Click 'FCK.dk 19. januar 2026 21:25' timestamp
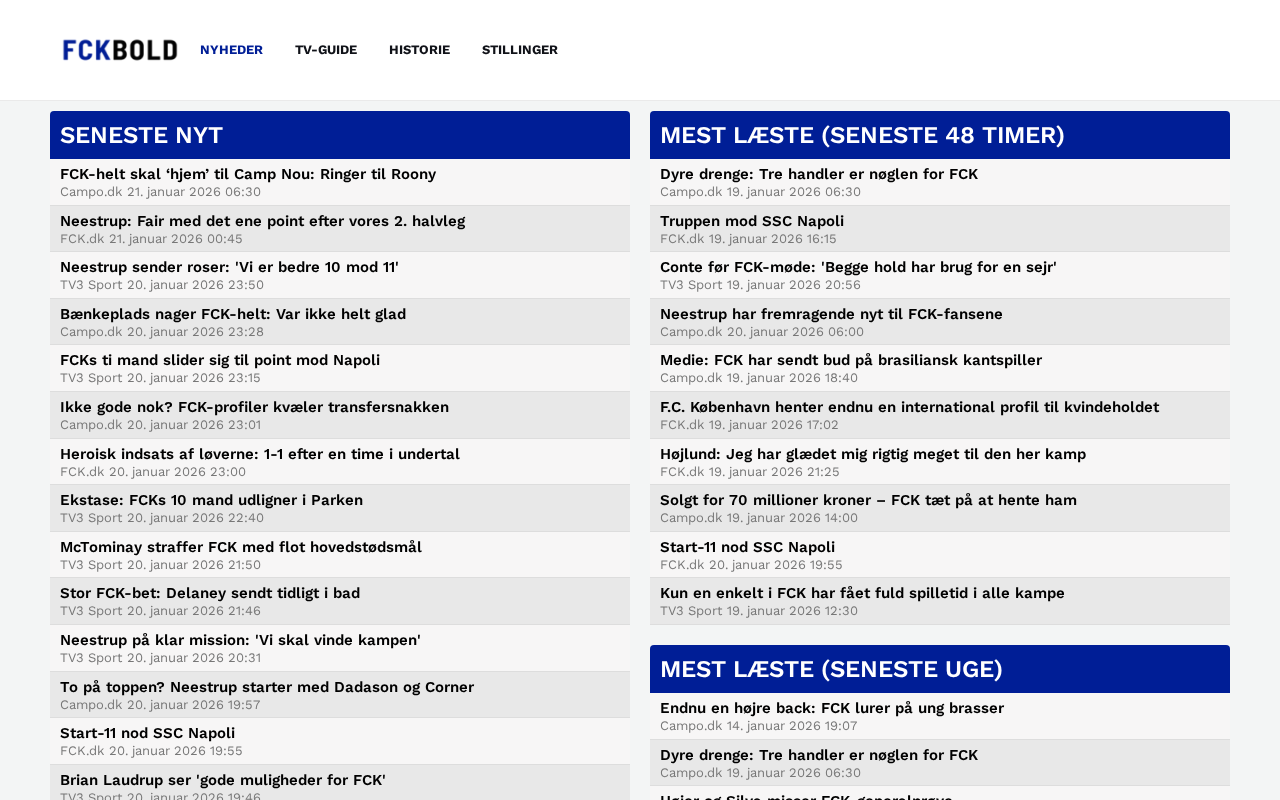This screenshot has width=1280, height=800. [x=750, y=472]
